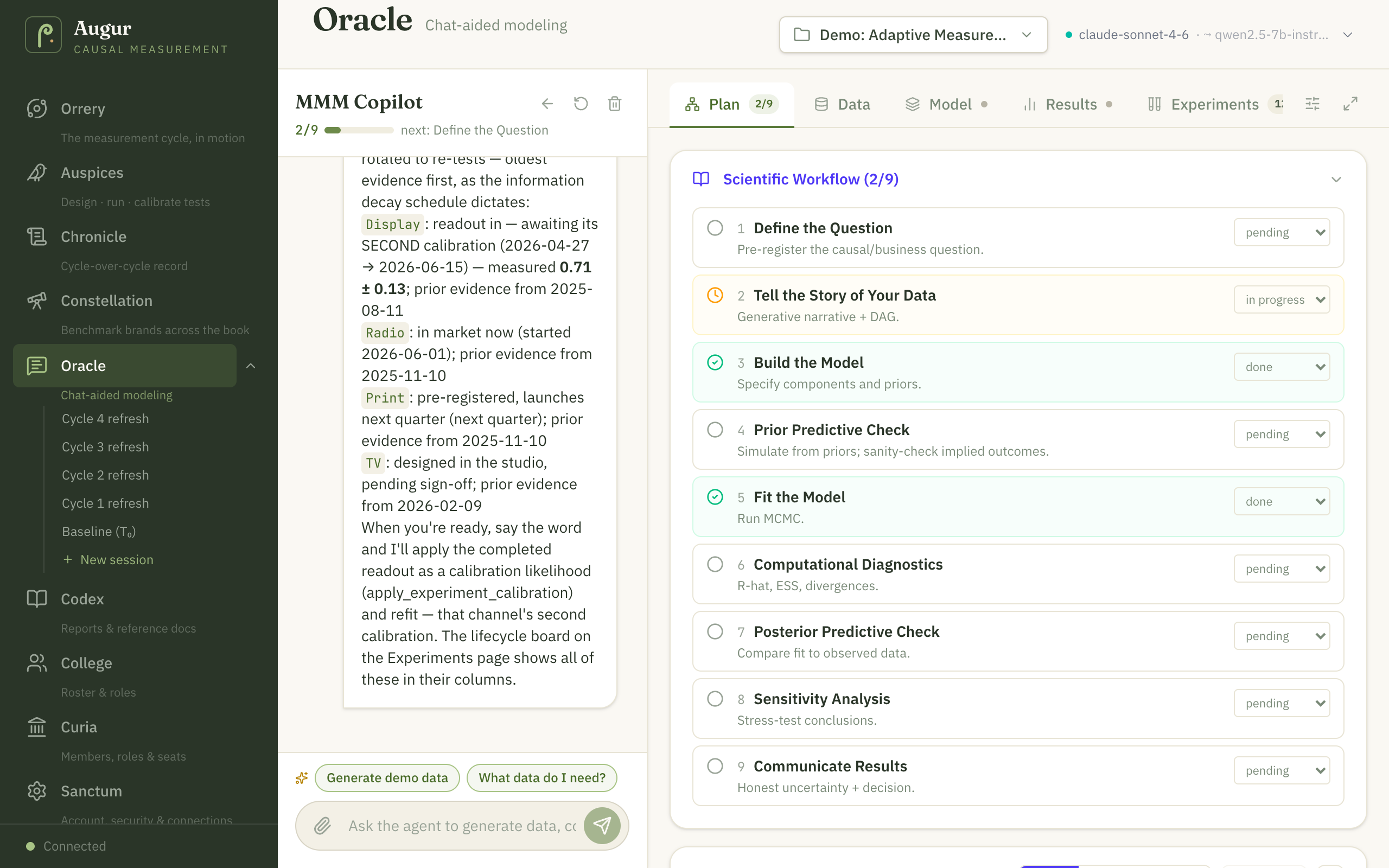Expand the panel with the fullscreen arrows icon
Image resolution: width=1389 pixels, height=868 pixels.
[x=1350, y=104]
